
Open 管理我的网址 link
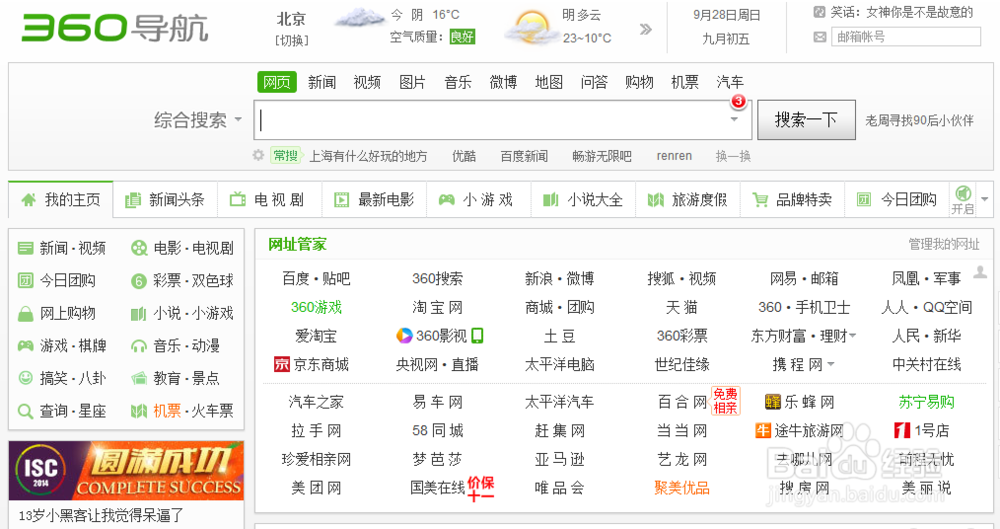944,244
